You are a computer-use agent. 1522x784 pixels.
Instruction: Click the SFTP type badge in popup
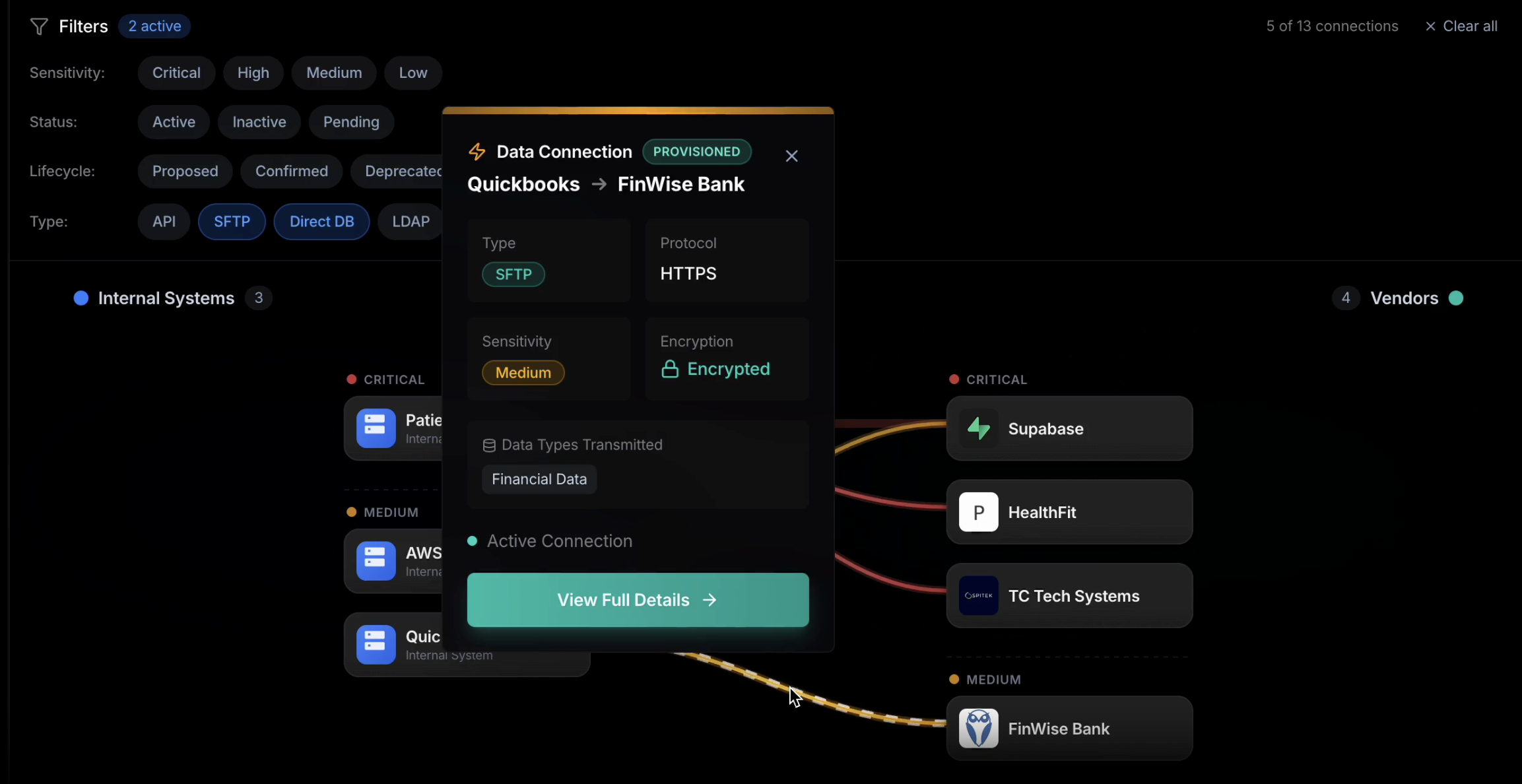click(513, 275)
